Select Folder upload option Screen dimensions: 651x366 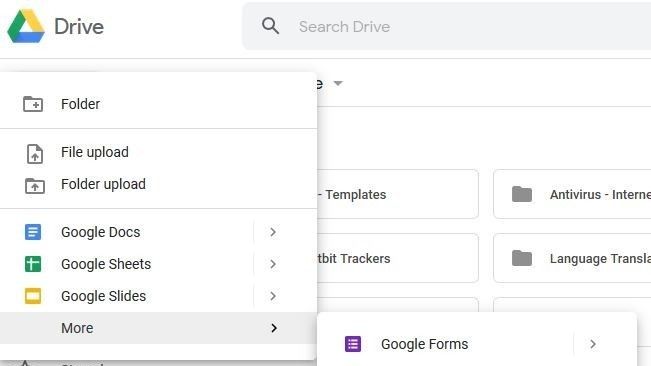pyautogui.click(x=158, y=184)
